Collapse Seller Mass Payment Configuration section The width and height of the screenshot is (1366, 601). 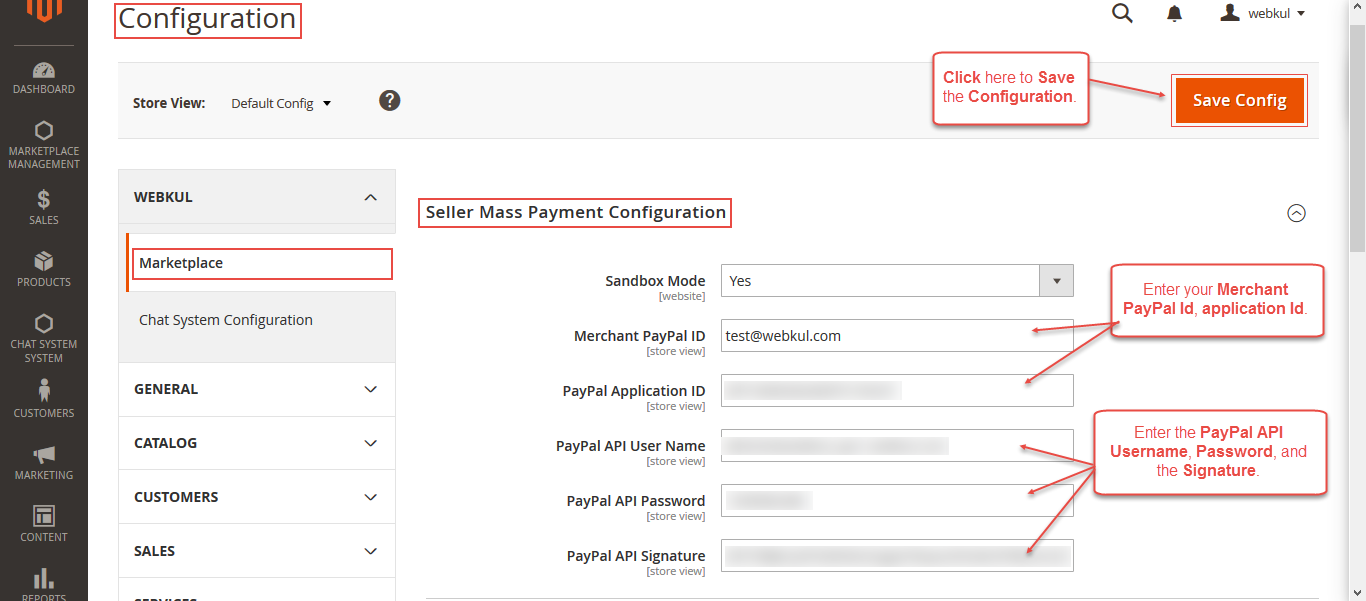click(x=1296, y=213)
